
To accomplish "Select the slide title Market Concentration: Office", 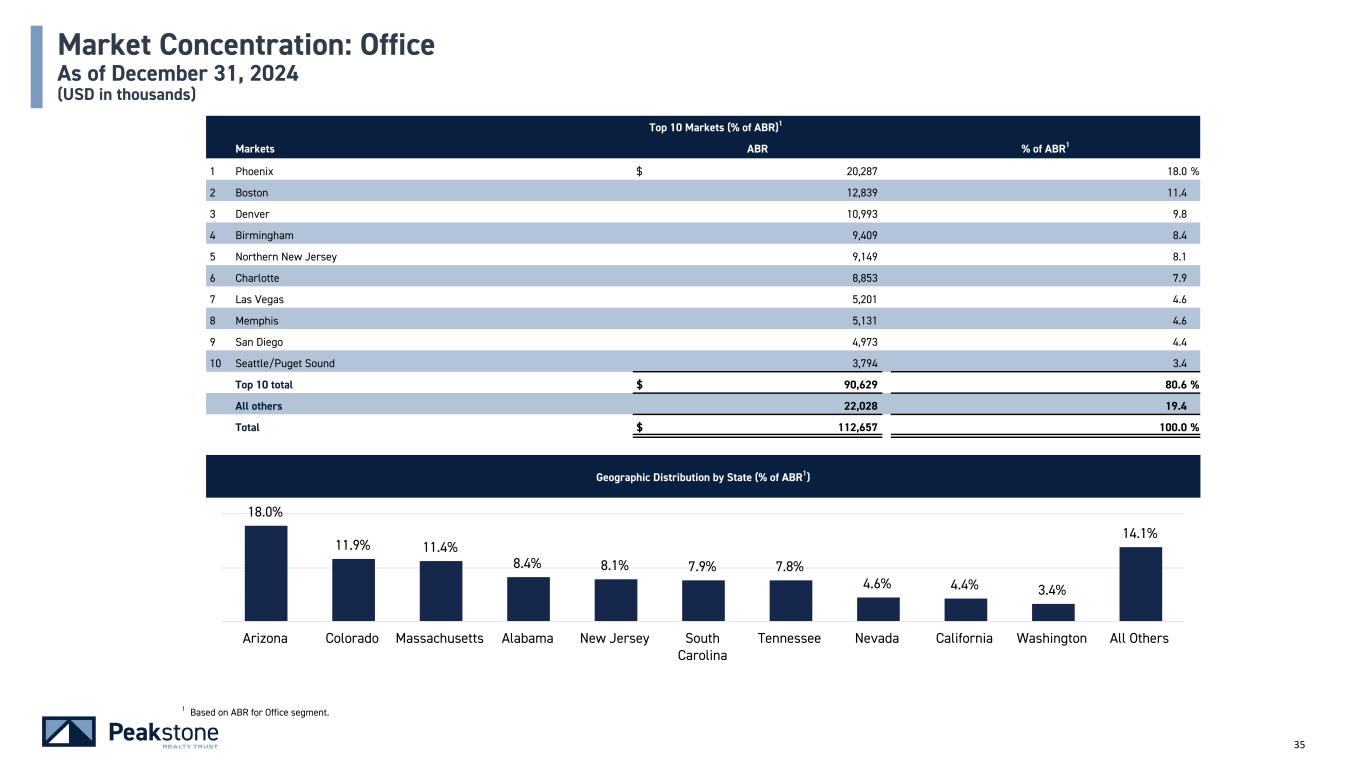I will tap(246, 45).
